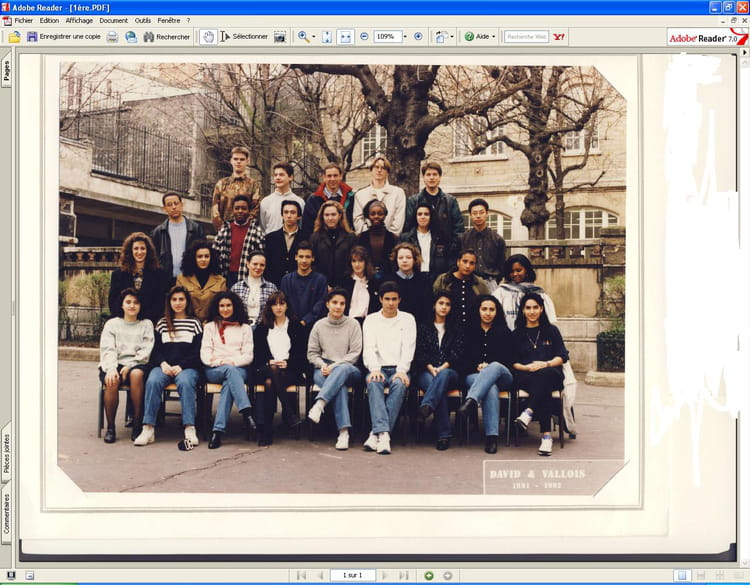This screenshot has width=750, height=585.
Task: Click the zoom in plus button
Action: (418, 37)
